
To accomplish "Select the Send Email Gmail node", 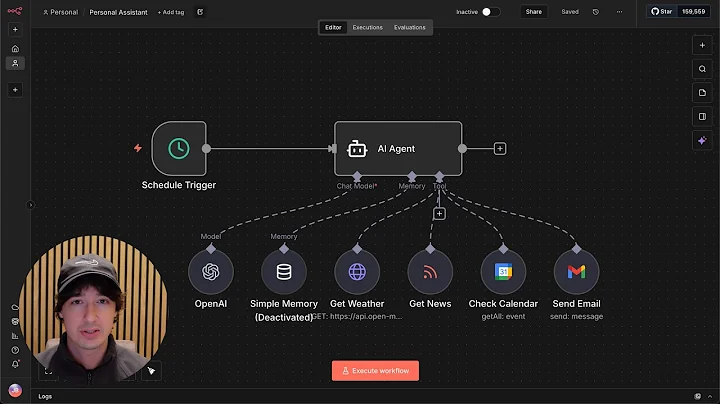I will click(576, 272).
